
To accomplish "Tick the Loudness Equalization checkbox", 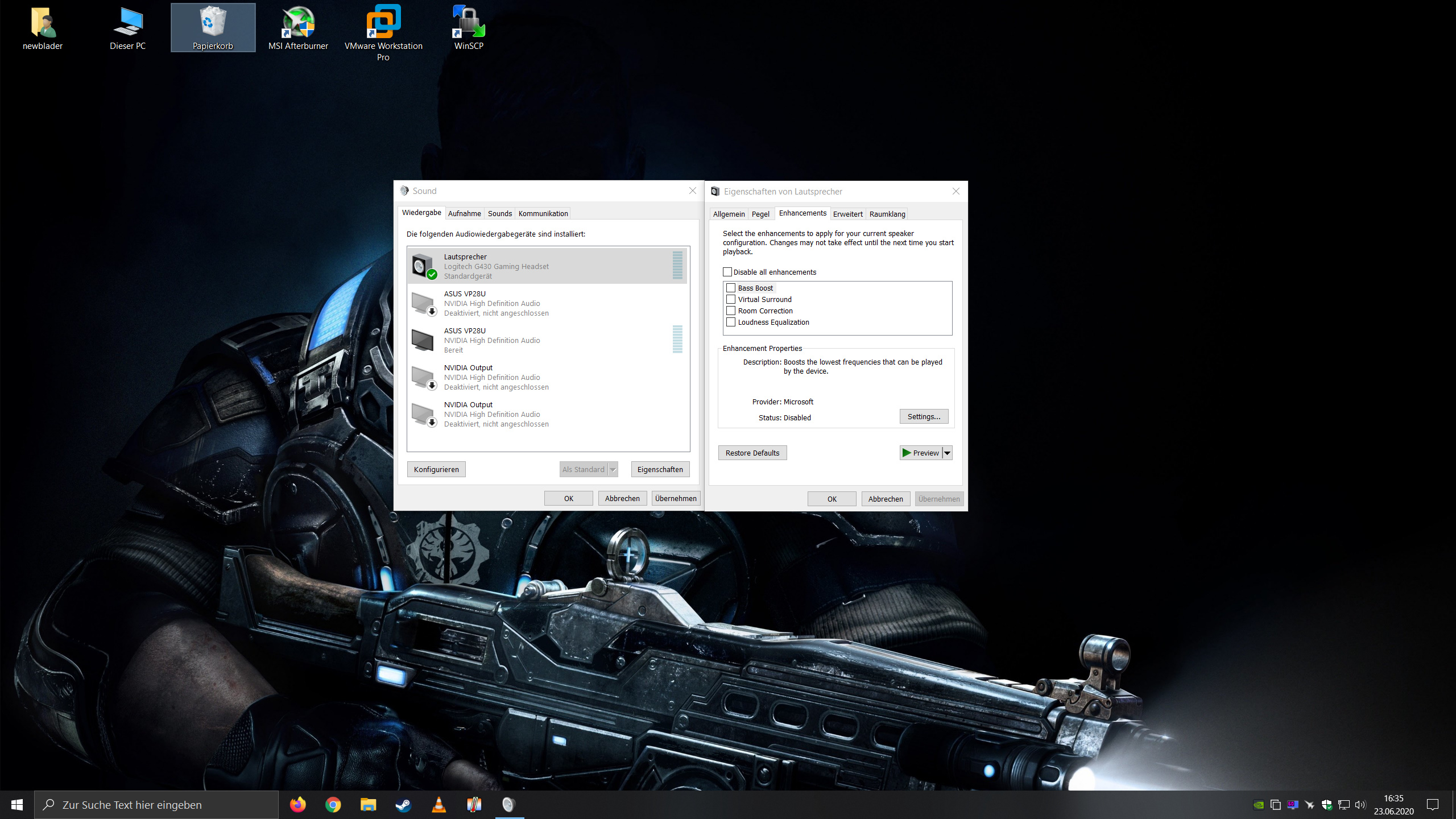I will [731, 322].
